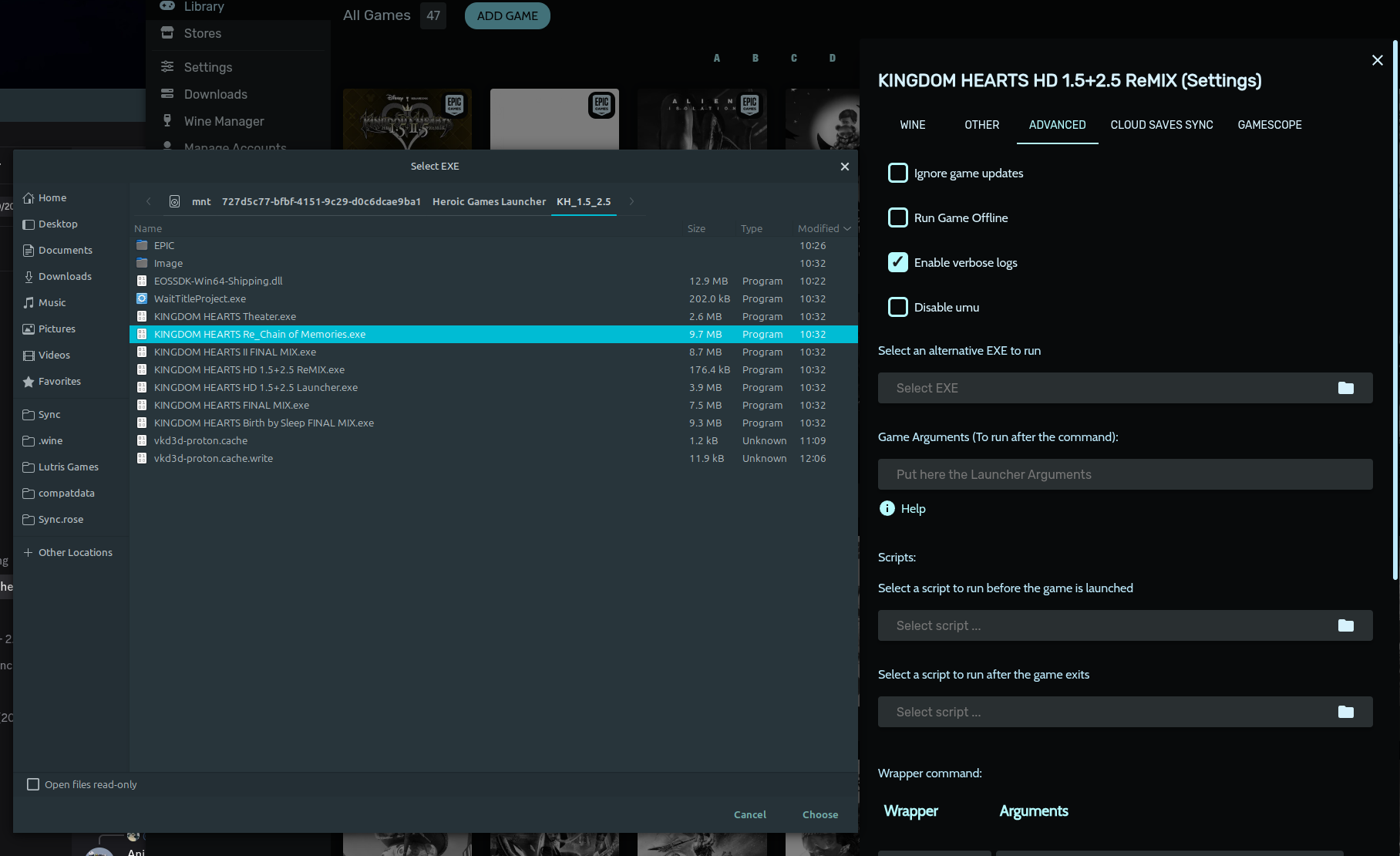
Task: Toggle Disable umu checkbox
Action: point(898,307)
